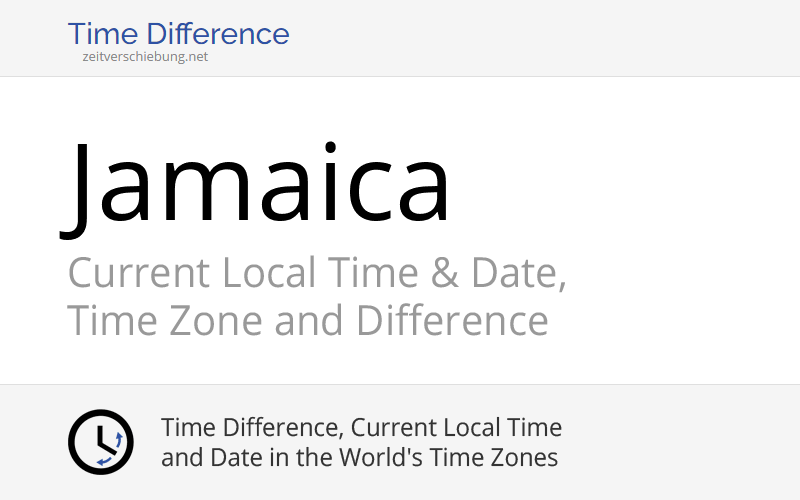Select the large Jamaica heading
800x500 pixels.
(260, 185)
